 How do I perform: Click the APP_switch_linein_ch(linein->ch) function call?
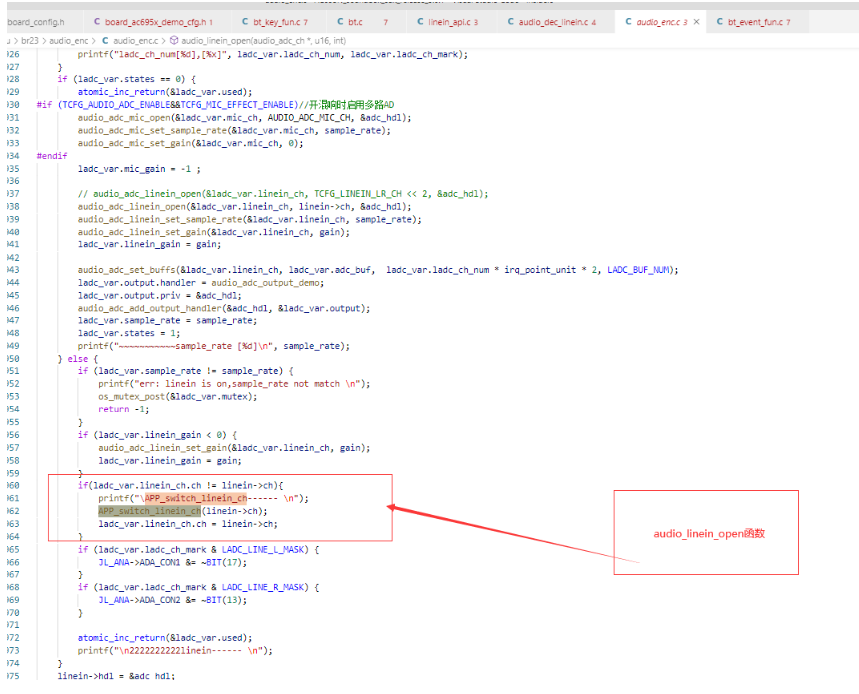pos(182,511)
